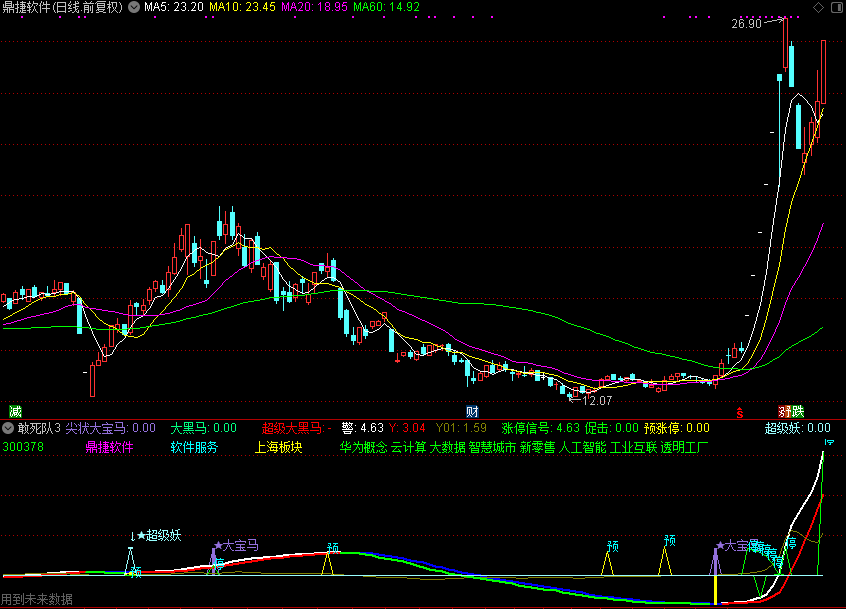Viewport: 846px width, 609px height.
Task: Click the red-orange marker beside 跌
Action: coord(784,412)
